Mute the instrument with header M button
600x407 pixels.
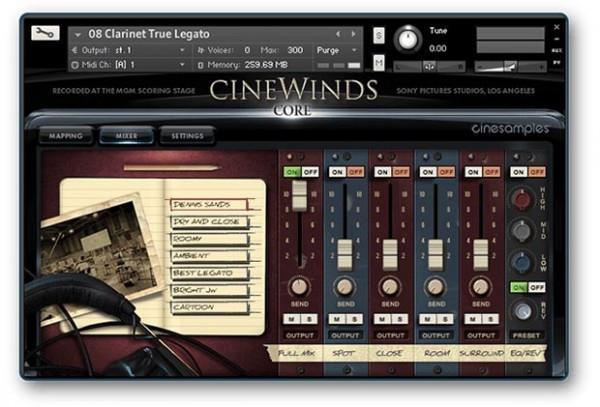[378, 62]
